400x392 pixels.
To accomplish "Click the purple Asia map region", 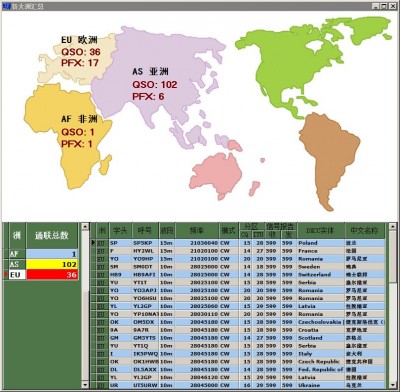I will 157,83.
